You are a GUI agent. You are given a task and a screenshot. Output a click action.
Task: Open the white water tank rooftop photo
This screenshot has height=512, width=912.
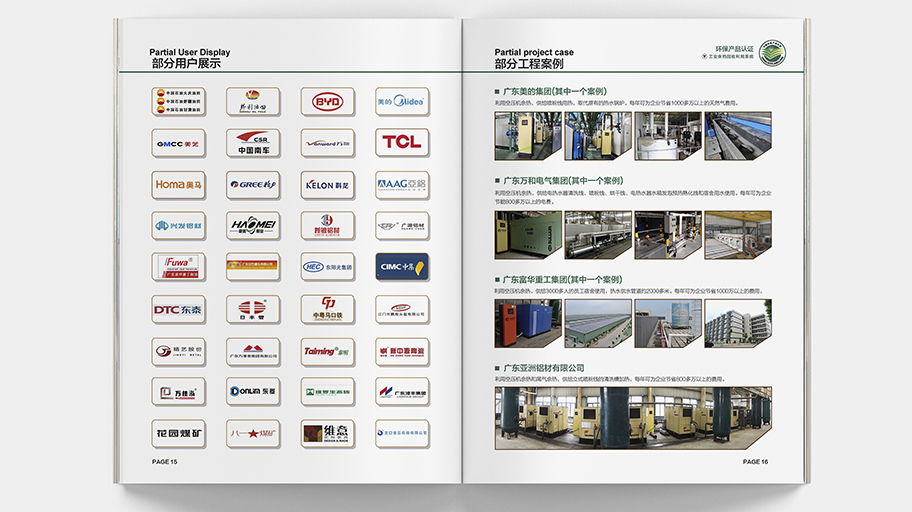pos(668,323)
